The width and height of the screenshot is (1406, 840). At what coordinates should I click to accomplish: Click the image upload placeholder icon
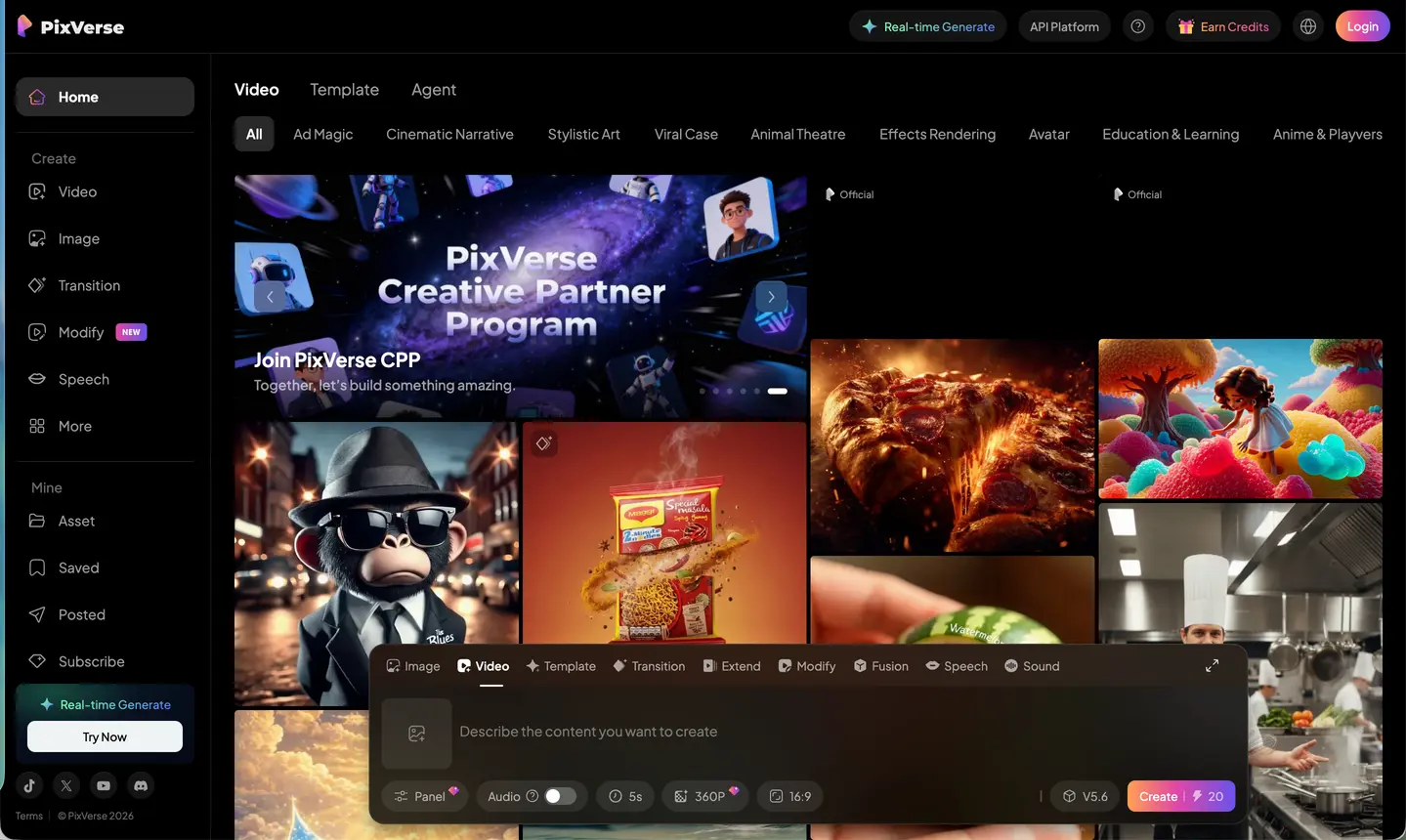416,734
